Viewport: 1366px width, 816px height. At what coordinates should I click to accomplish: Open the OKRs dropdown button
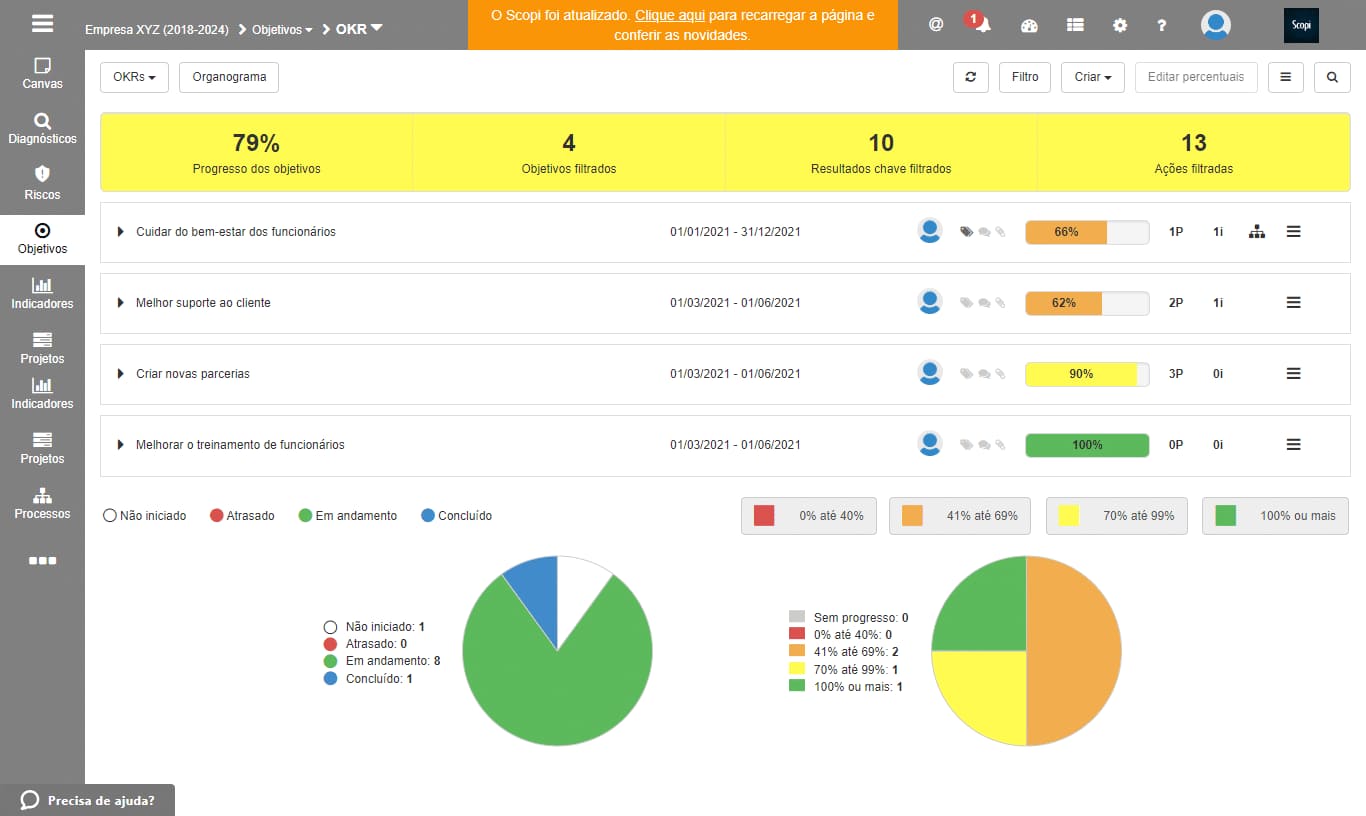[x=134, y=77]
